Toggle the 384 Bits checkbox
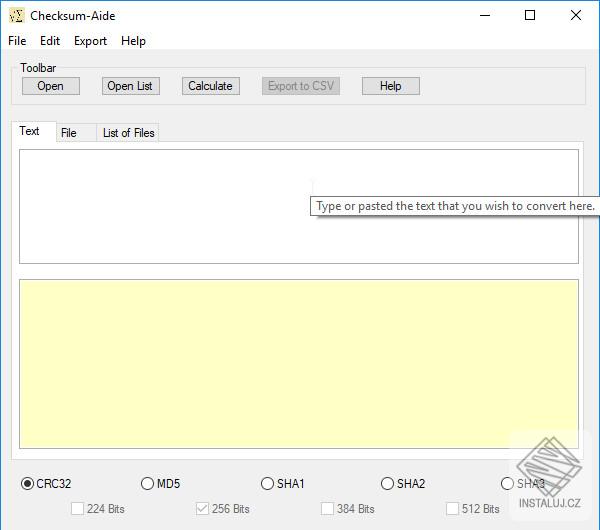 coord(348,509)
